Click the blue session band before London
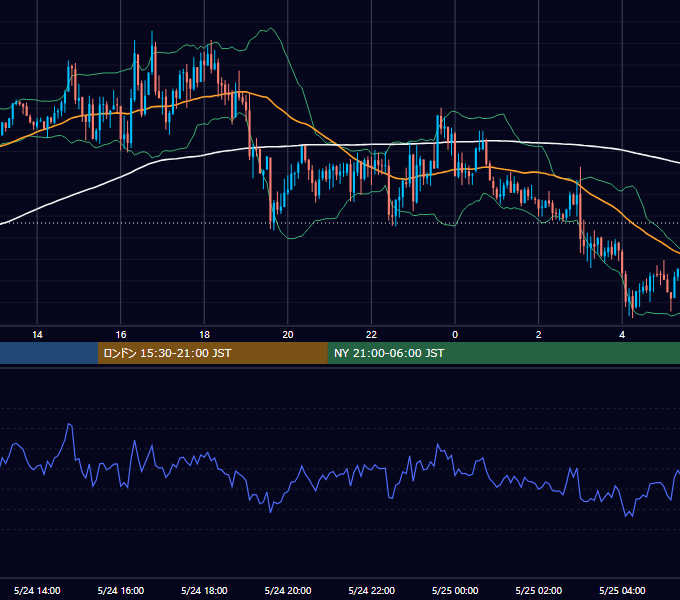 [49, 353]
